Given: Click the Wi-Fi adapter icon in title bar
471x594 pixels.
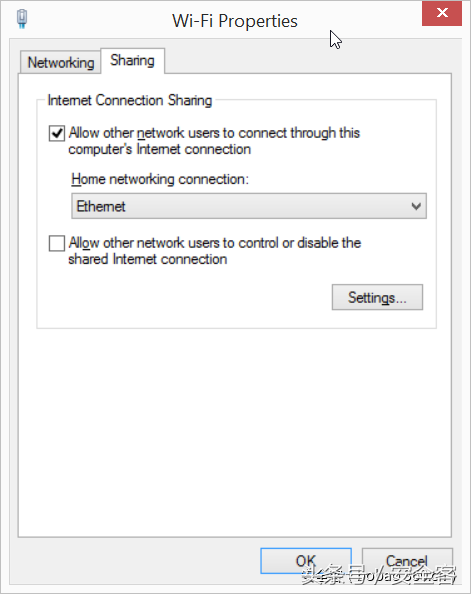Looking at the screenshot, I should [x=22, y=19].
